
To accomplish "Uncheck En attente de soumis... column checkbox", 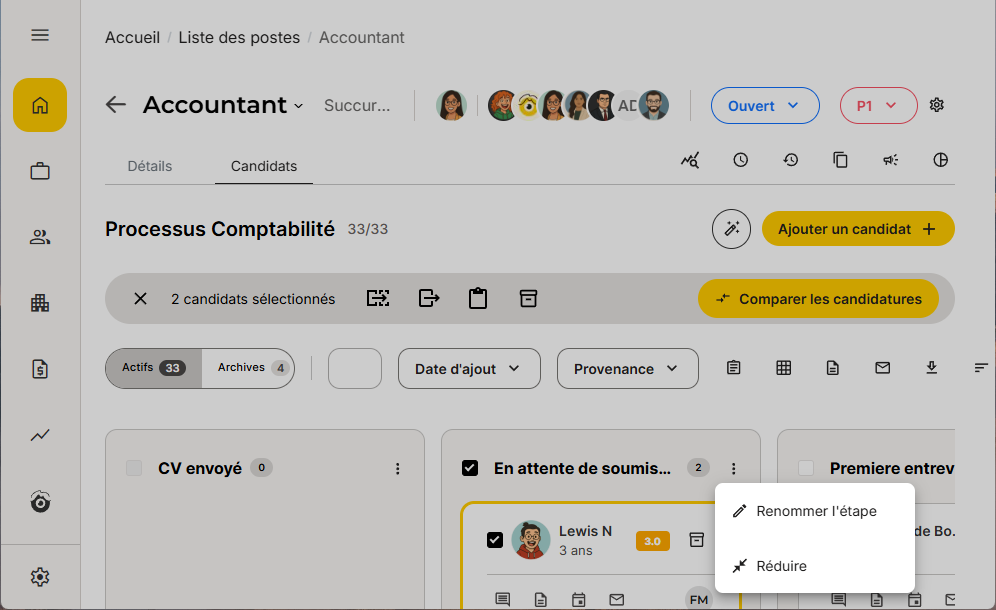I will (470, 468).
